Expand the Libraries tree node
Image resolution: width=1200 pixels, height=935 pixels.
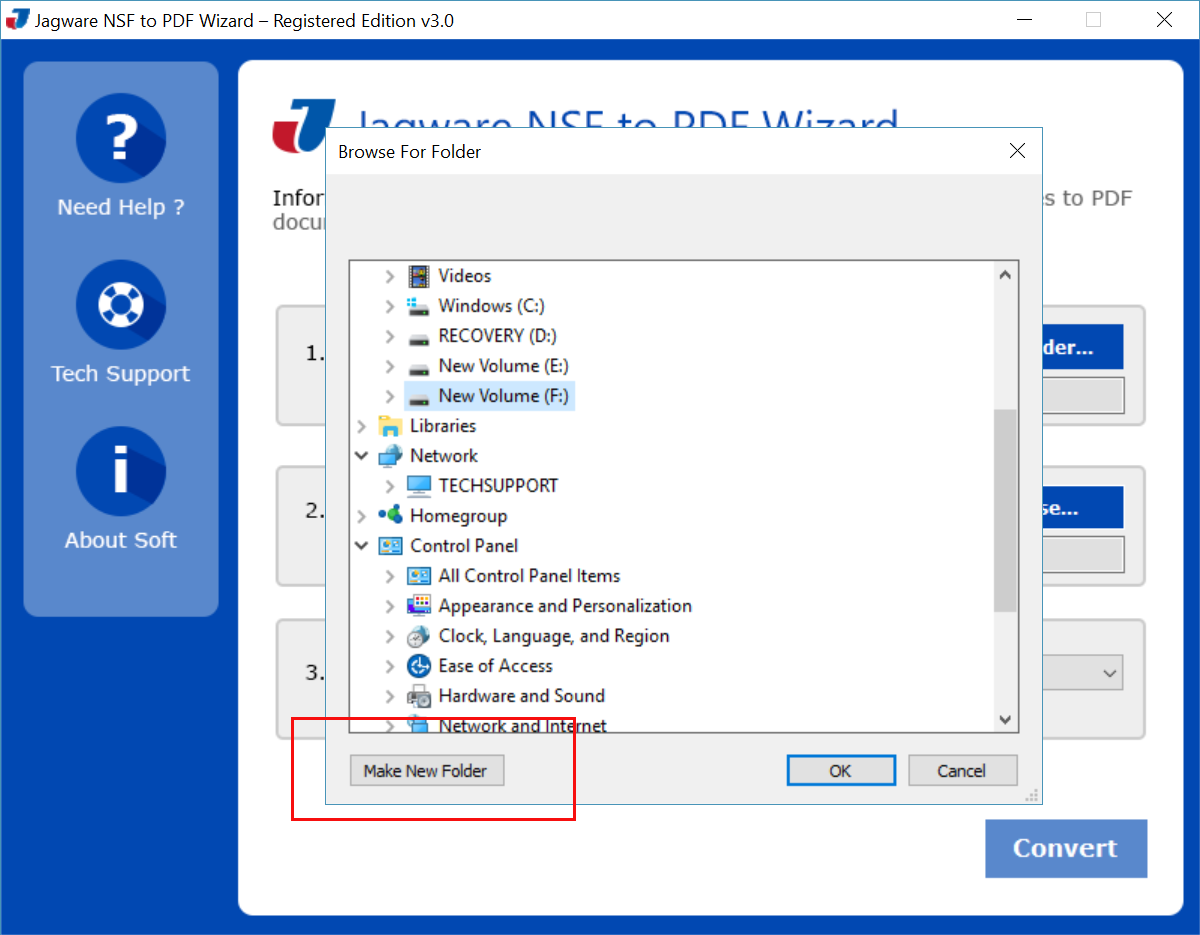point(361,426)
